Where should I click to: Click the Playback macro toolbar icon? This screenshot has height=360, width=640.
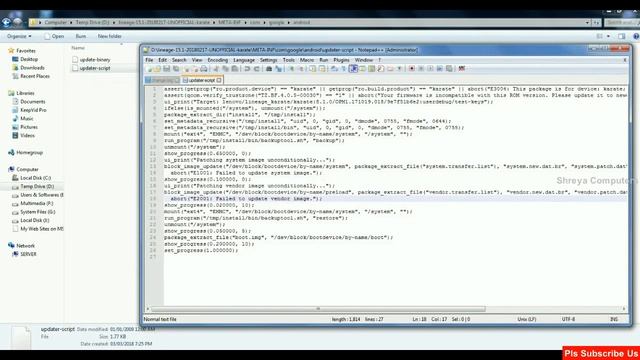430,69
